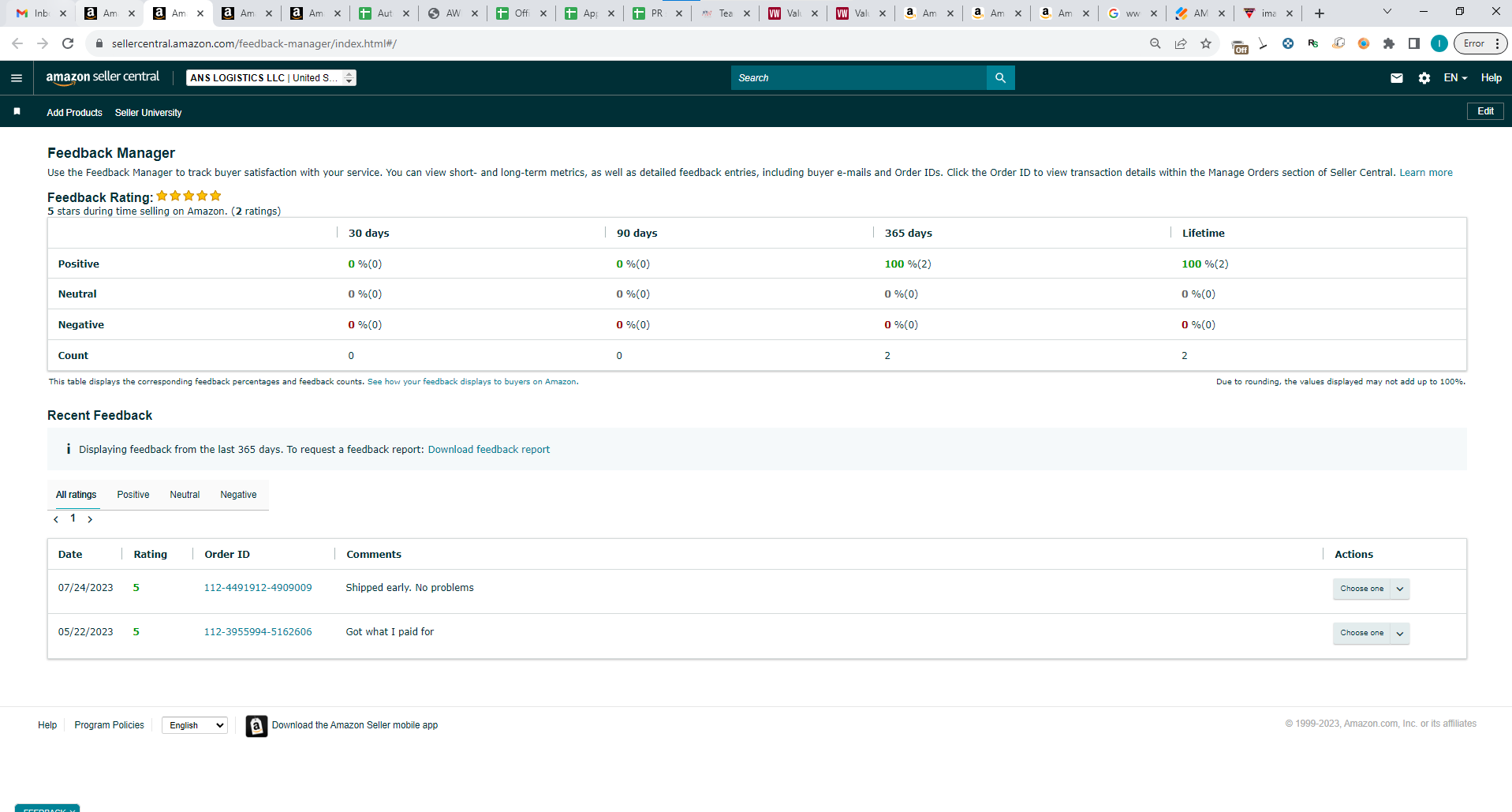Open the tab search chevron
The image size is (1512, 812).
pos(1387,12)
